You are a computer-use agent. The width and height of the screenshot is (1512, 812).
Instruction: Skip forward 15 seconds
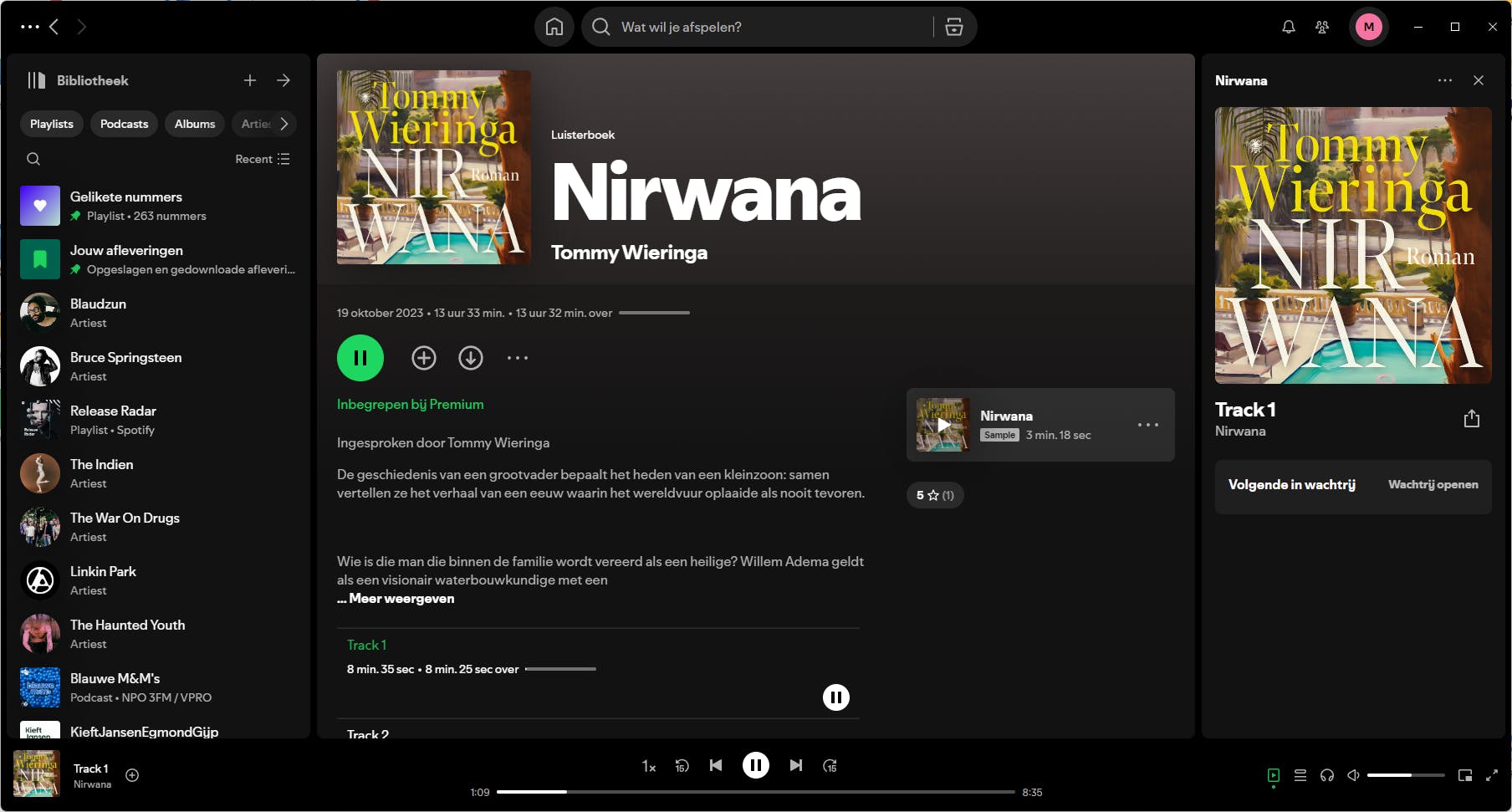(830, 766)
